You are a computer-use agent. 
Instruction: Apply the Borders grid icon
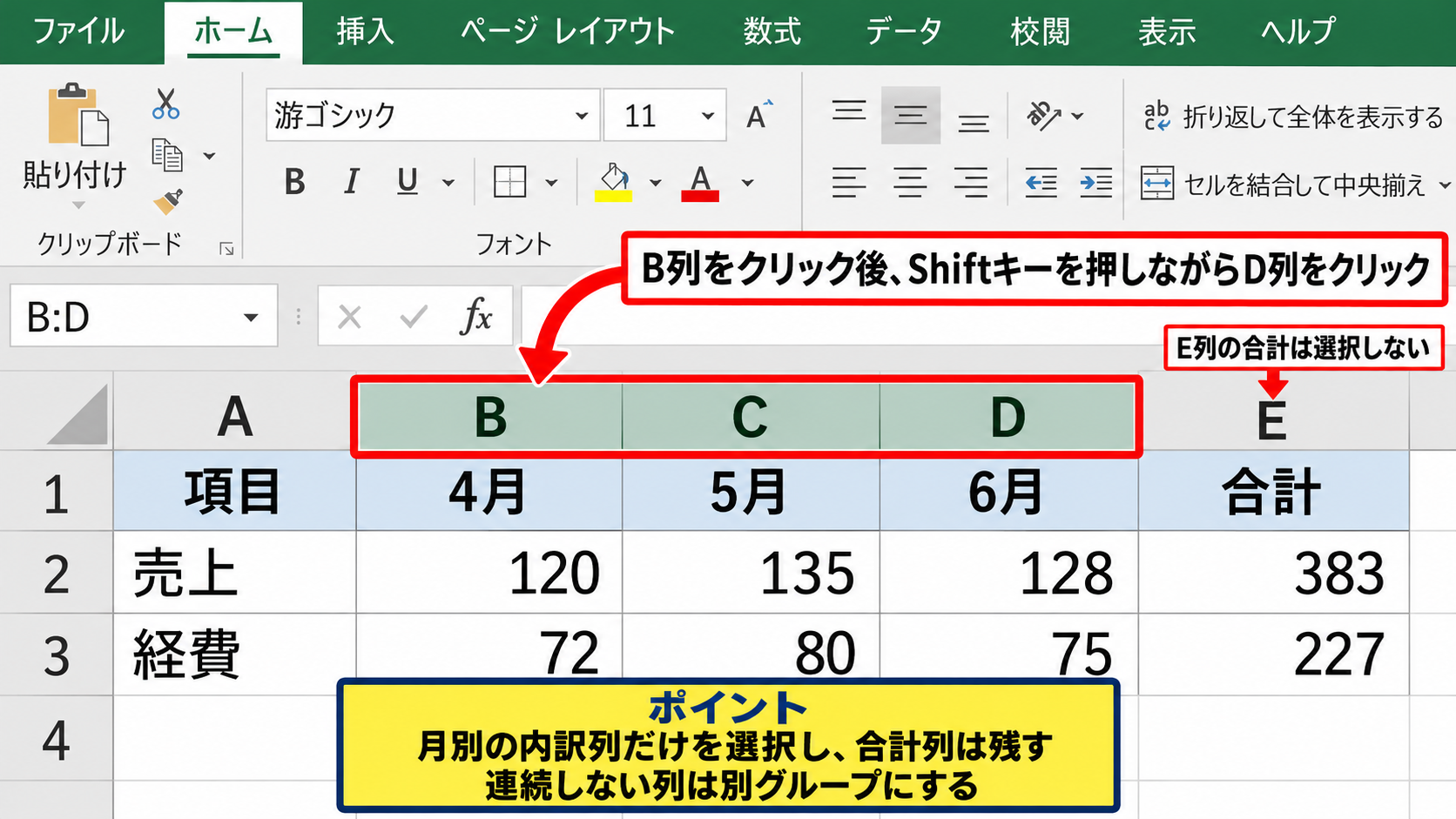pos(509,182)
